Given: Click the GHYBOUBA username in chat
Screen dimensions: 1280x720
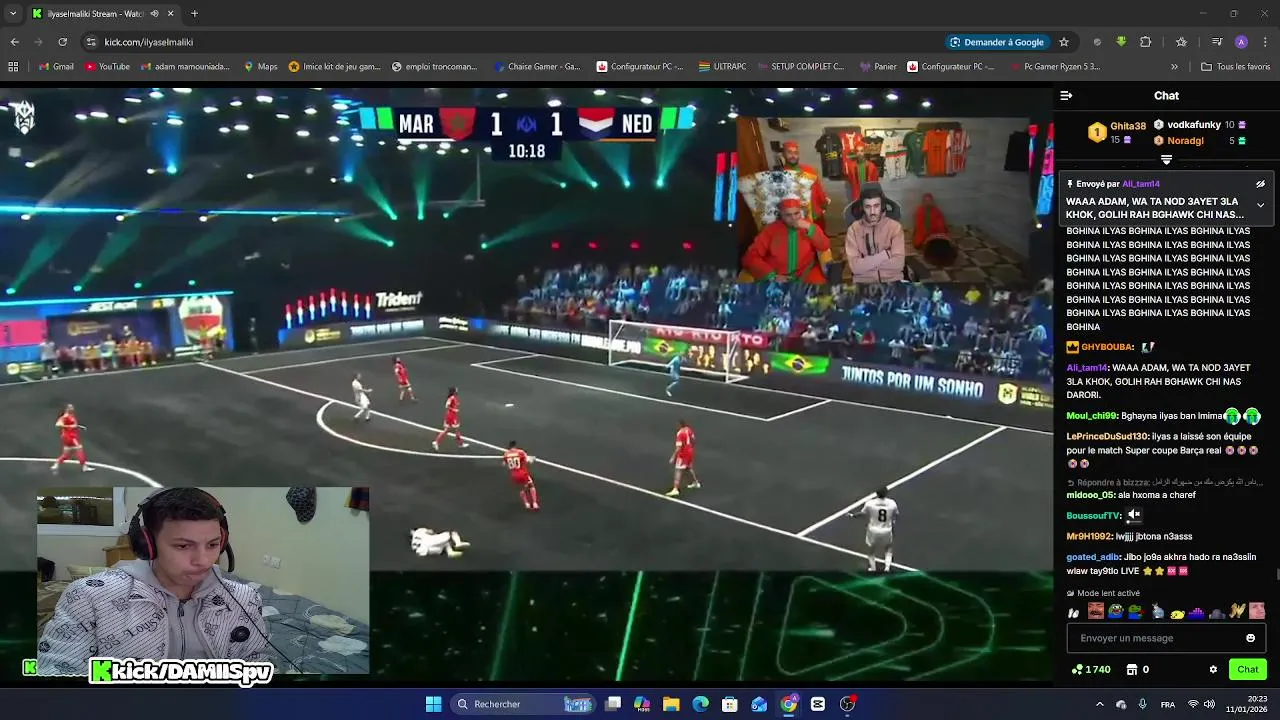Looking at the screenshot, I should (x=1107, y=347).
